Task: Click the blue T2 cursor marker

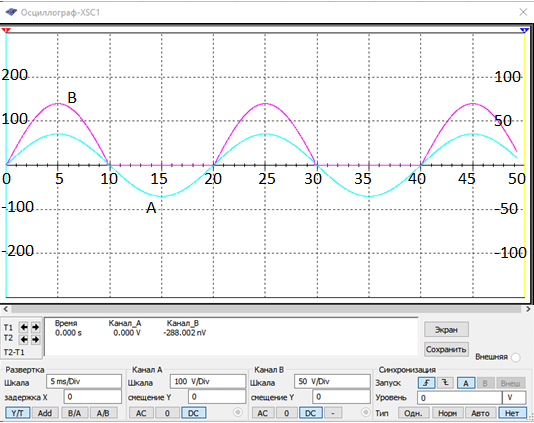Action: coord(524,31)
